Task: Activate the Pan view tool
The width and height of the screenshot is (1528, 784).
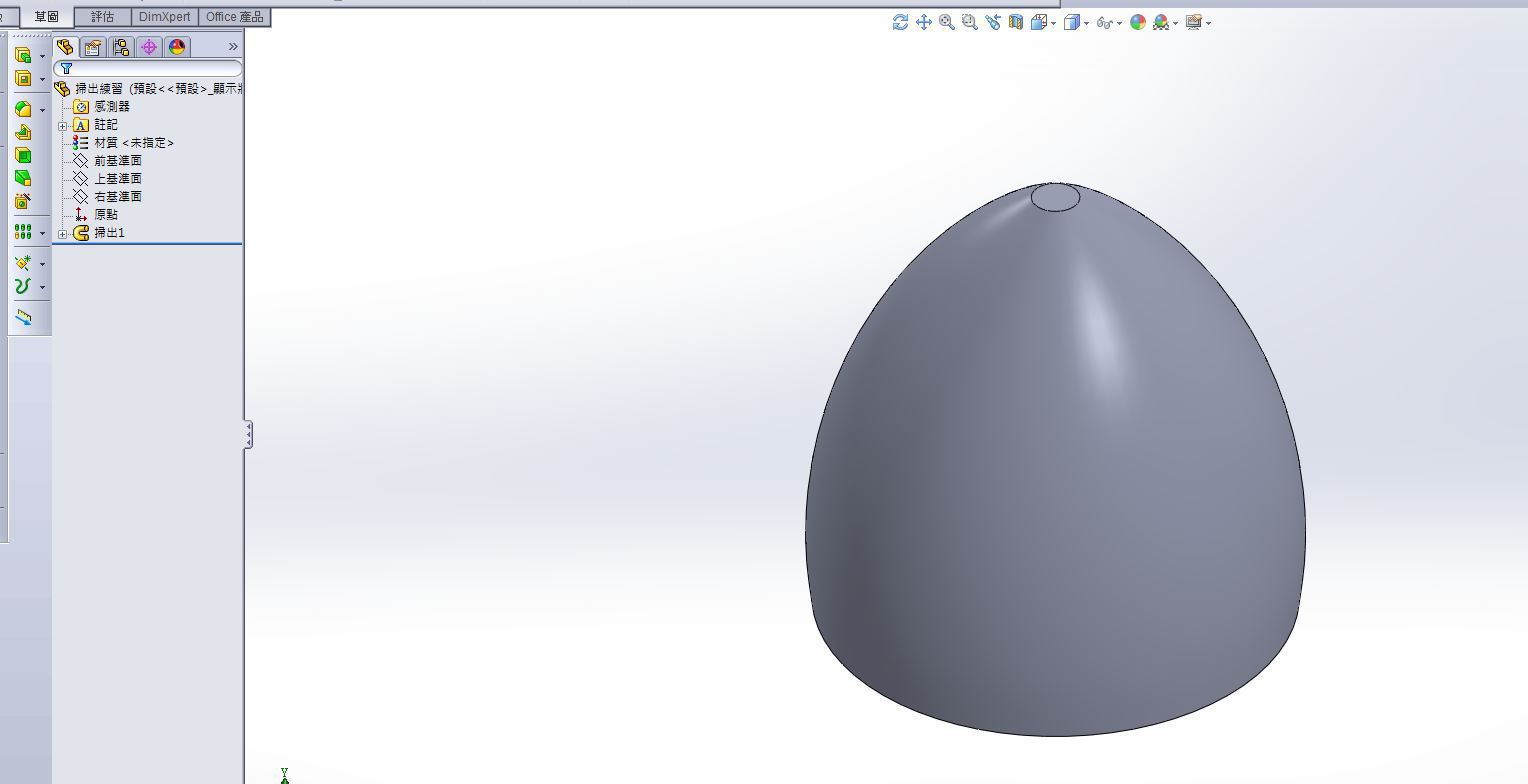Action: (x=923, y=22)
